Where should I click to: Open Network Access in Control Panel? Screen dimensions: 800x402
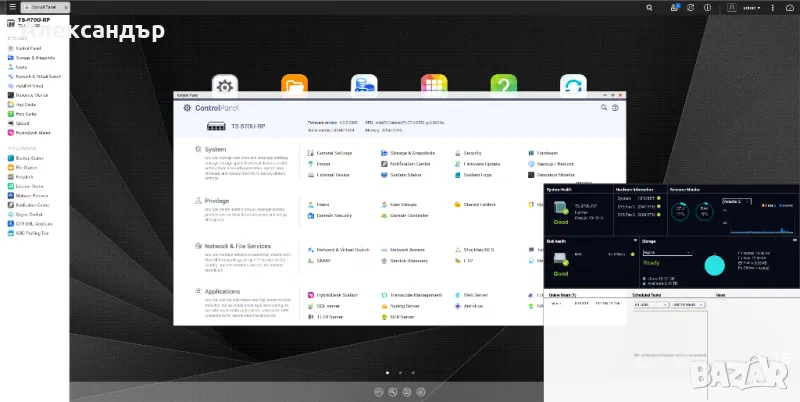point(403,250)
